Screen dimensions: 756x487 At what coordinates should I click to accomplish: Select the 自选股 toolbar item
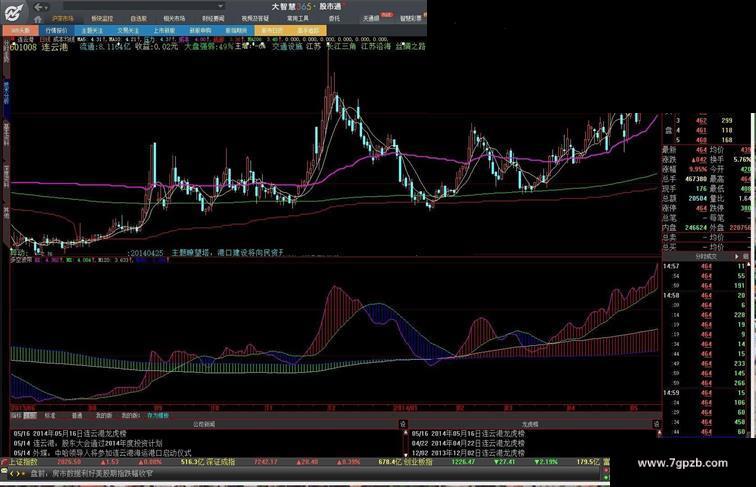point(139,18)
